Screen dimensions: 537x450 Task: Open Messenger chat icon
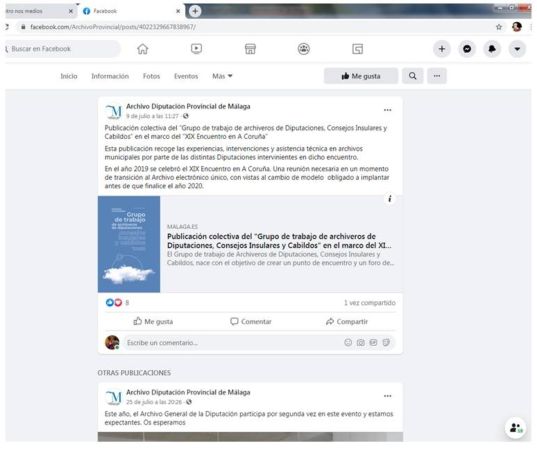click(467, 49)
